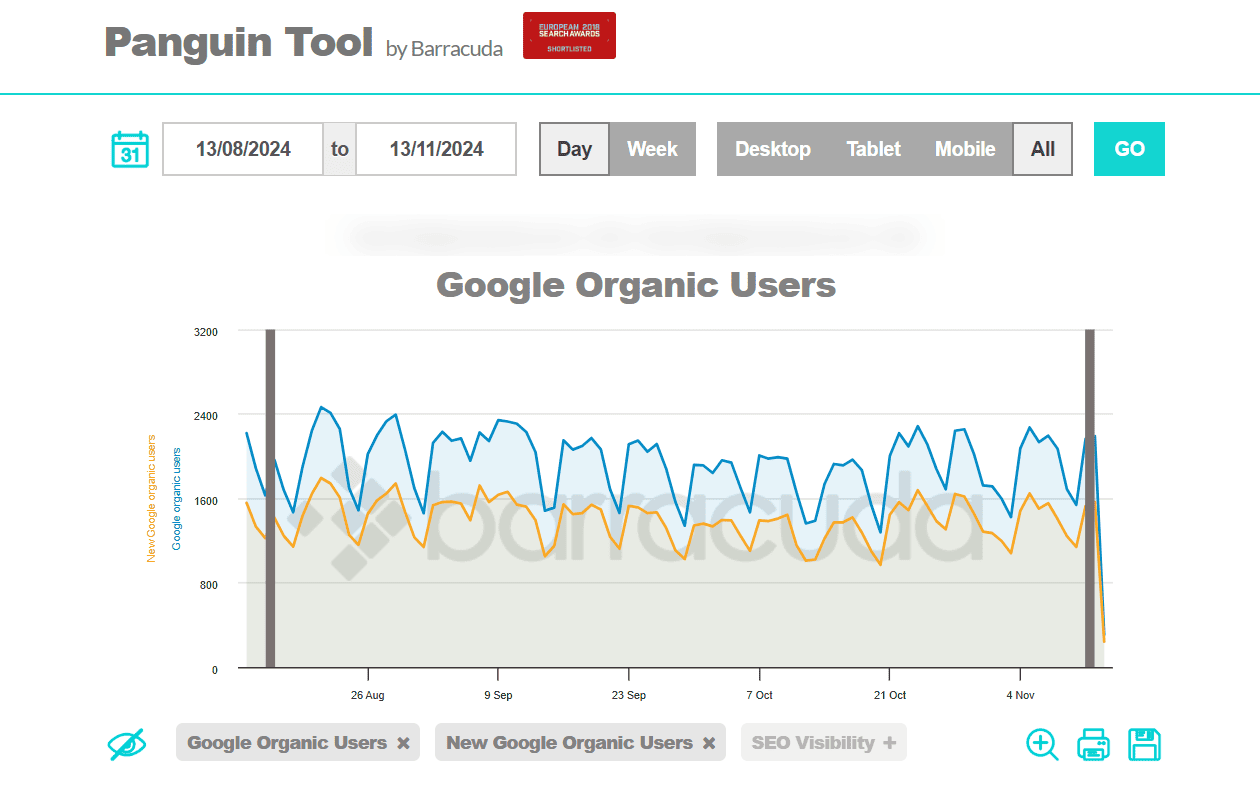
Task: Filter by Desktop devices
Action: (772, 149)
